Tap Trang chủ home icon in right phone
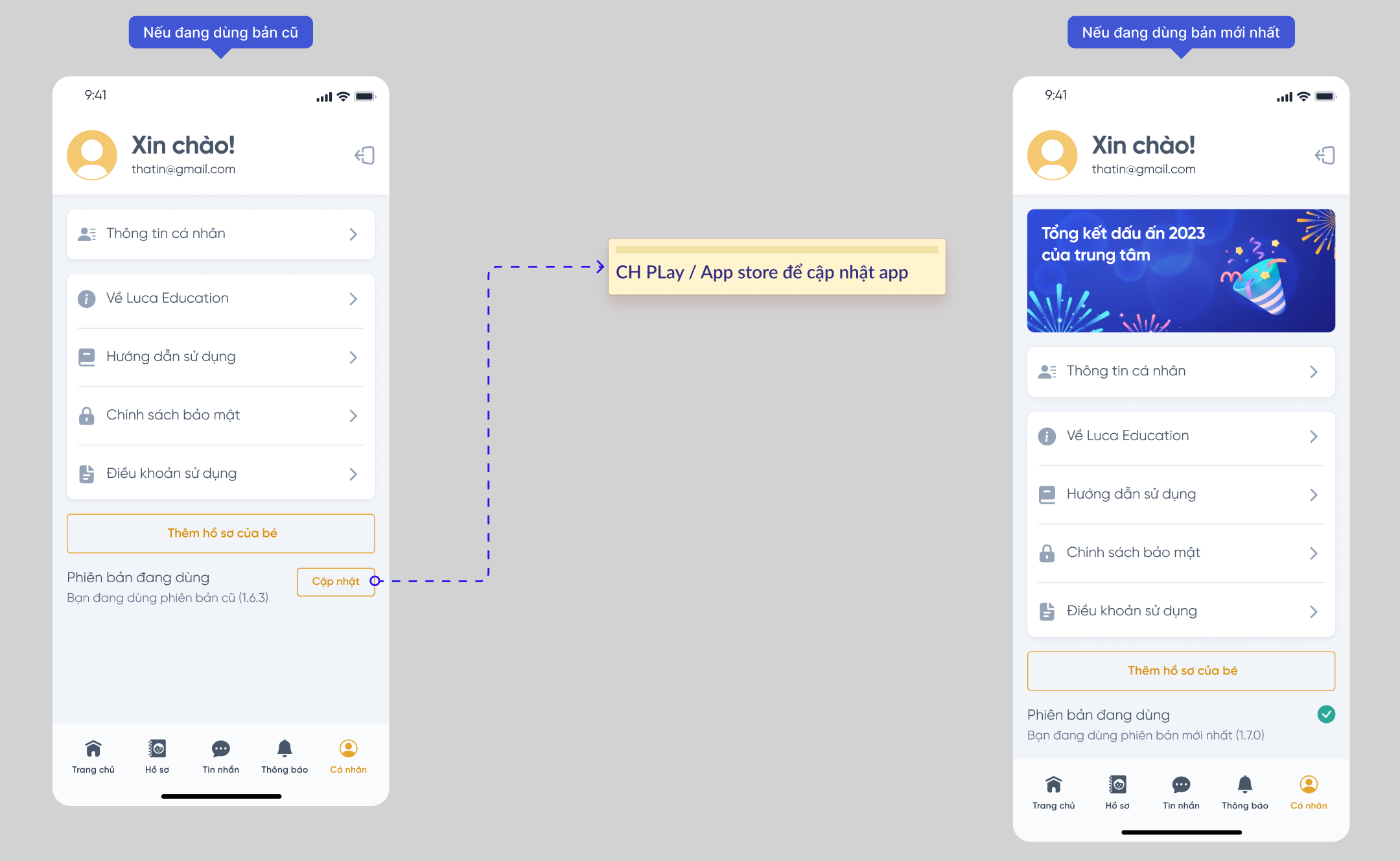Screen dimensions: 1400x861 (x=1053, y=785)
